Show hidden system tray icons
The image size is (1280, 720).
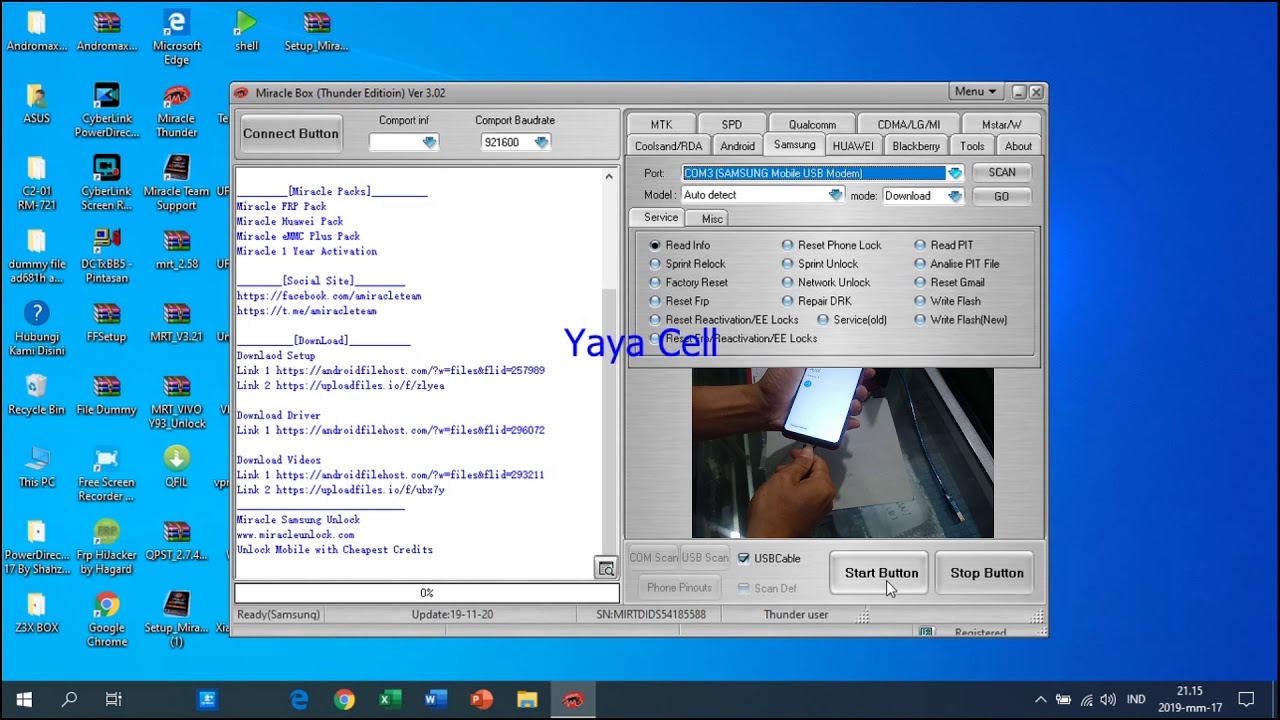tap(1040, 700)
